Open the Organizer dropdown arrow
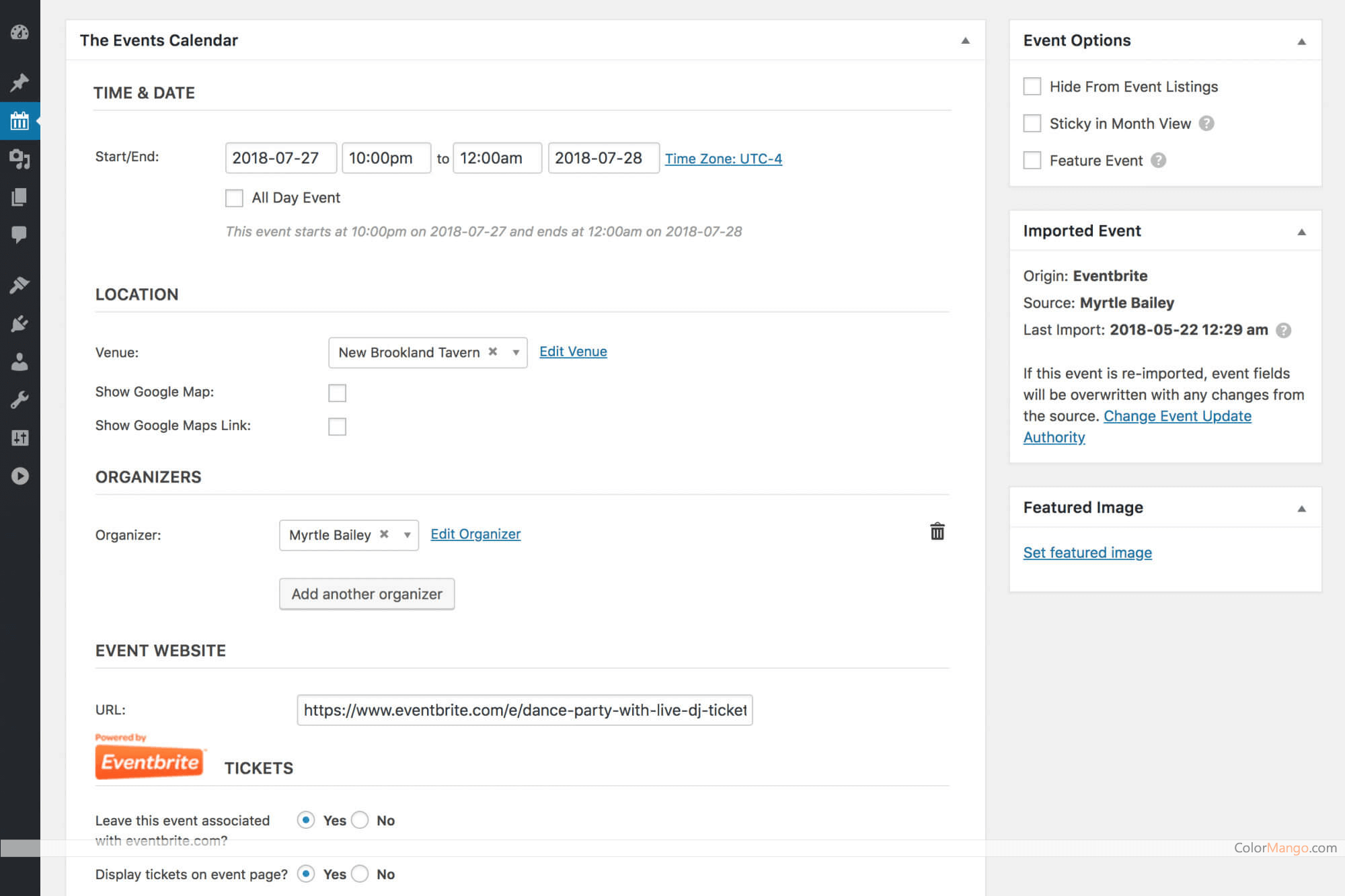 pos(407,535)
